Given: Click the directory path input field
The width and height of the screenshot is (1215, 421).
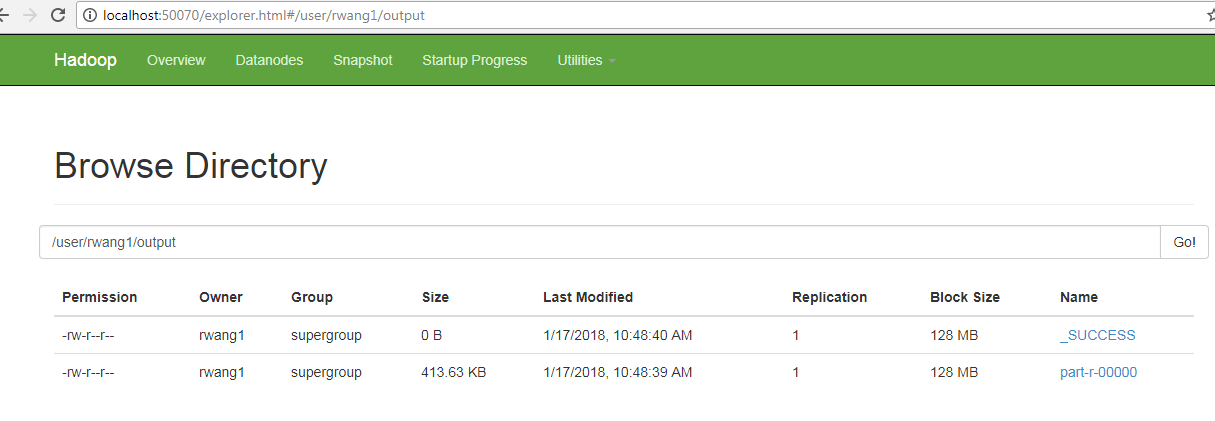Looking at the screenshot, I should pos(600,242).
